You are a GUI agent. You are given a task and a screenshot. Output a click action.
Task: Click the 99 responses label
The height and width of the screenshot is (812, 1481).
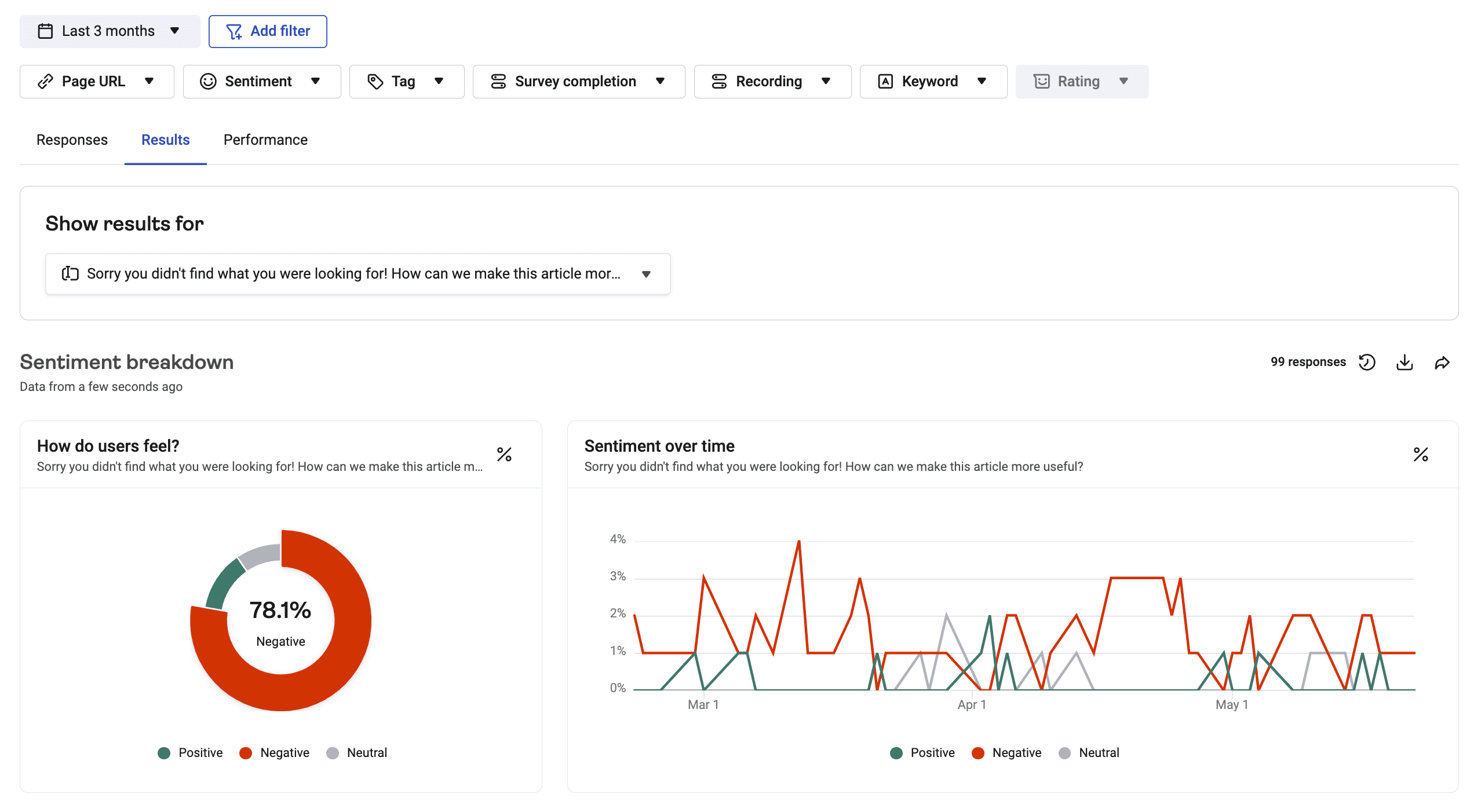(x=1308, y=362)
